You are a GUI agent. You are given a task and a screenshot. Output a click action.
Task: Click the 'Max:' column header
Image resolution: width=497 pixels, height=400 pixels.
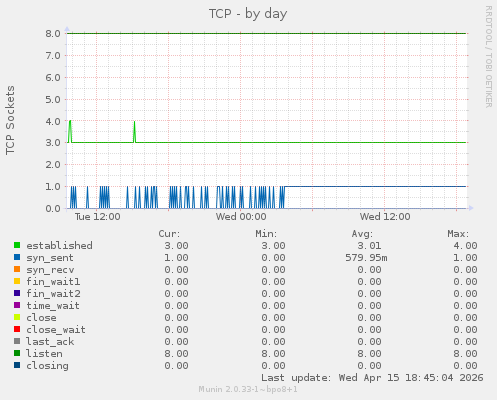point(458,234)
